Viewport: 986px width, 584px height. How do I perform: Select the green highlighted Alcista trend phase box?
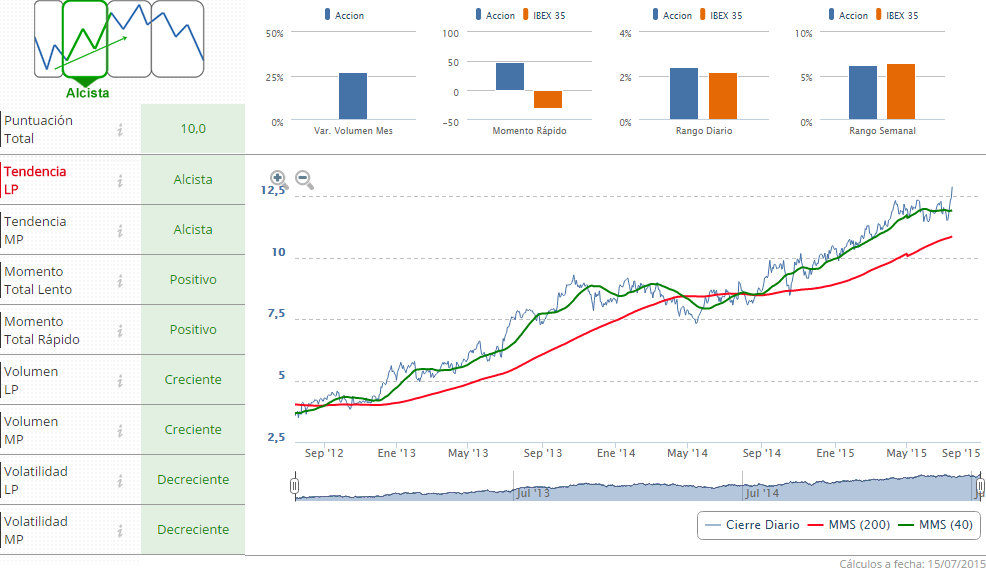[x=84, y=39]
